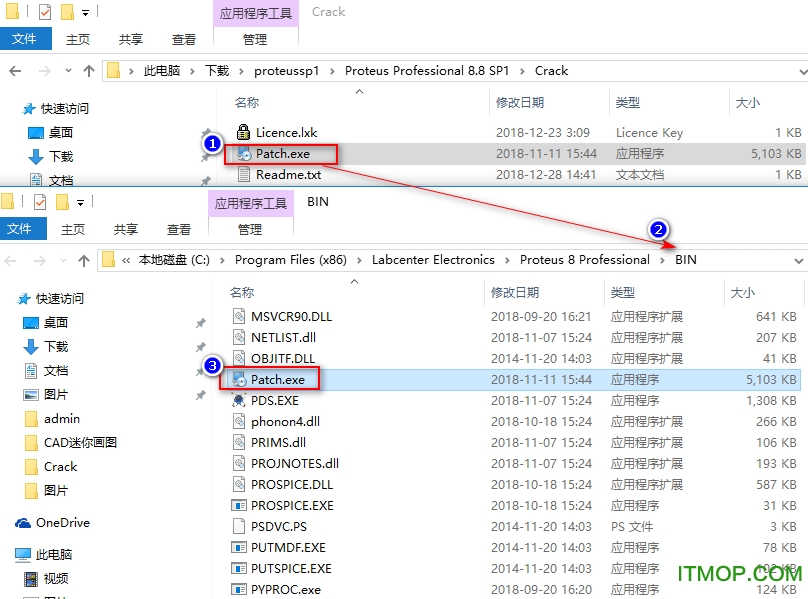Open the 文件 menu
808x599 pixels.
pyautogui.click(x=27, y=38)
